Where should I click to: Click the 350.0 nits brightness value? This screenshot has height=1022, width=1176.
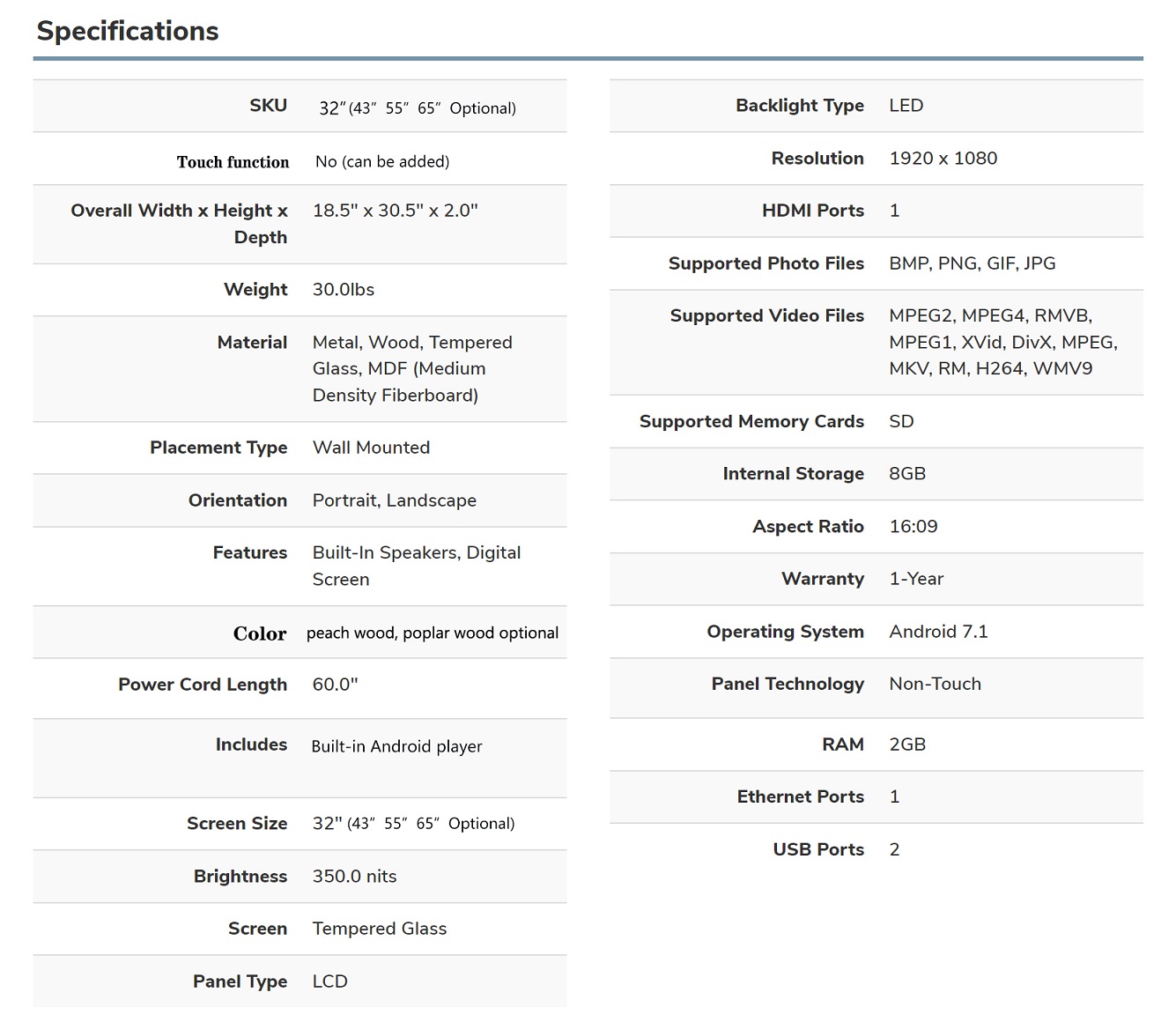(x=354, y=877)
